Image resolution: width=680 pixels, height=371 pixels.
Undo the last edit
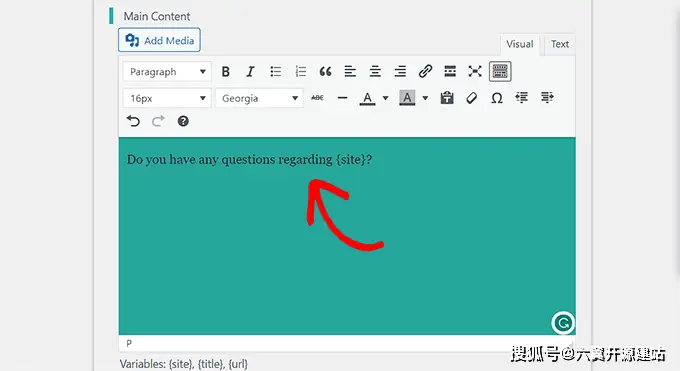[133, 121]
